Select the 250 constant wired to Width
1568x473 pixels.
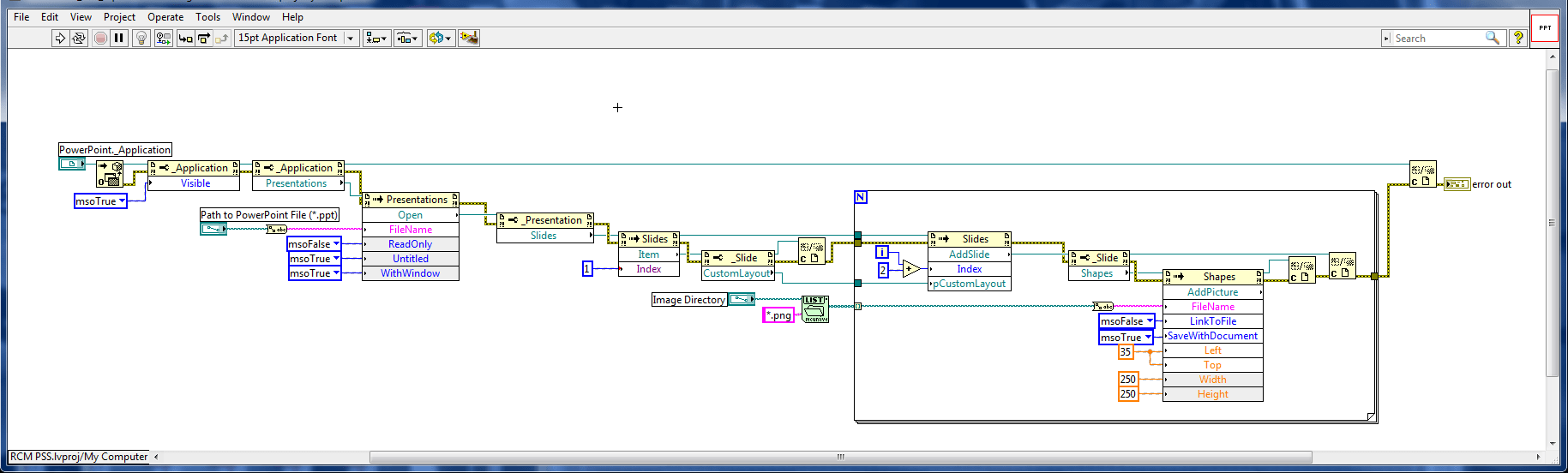pos(1128,380)
